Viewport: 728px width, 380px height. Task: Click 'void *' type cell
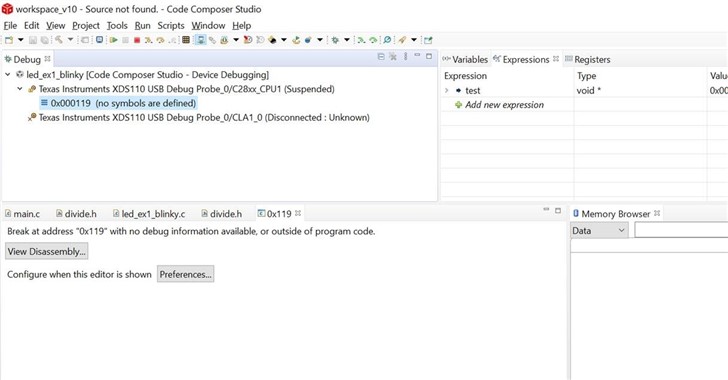(x=589, y=91)
